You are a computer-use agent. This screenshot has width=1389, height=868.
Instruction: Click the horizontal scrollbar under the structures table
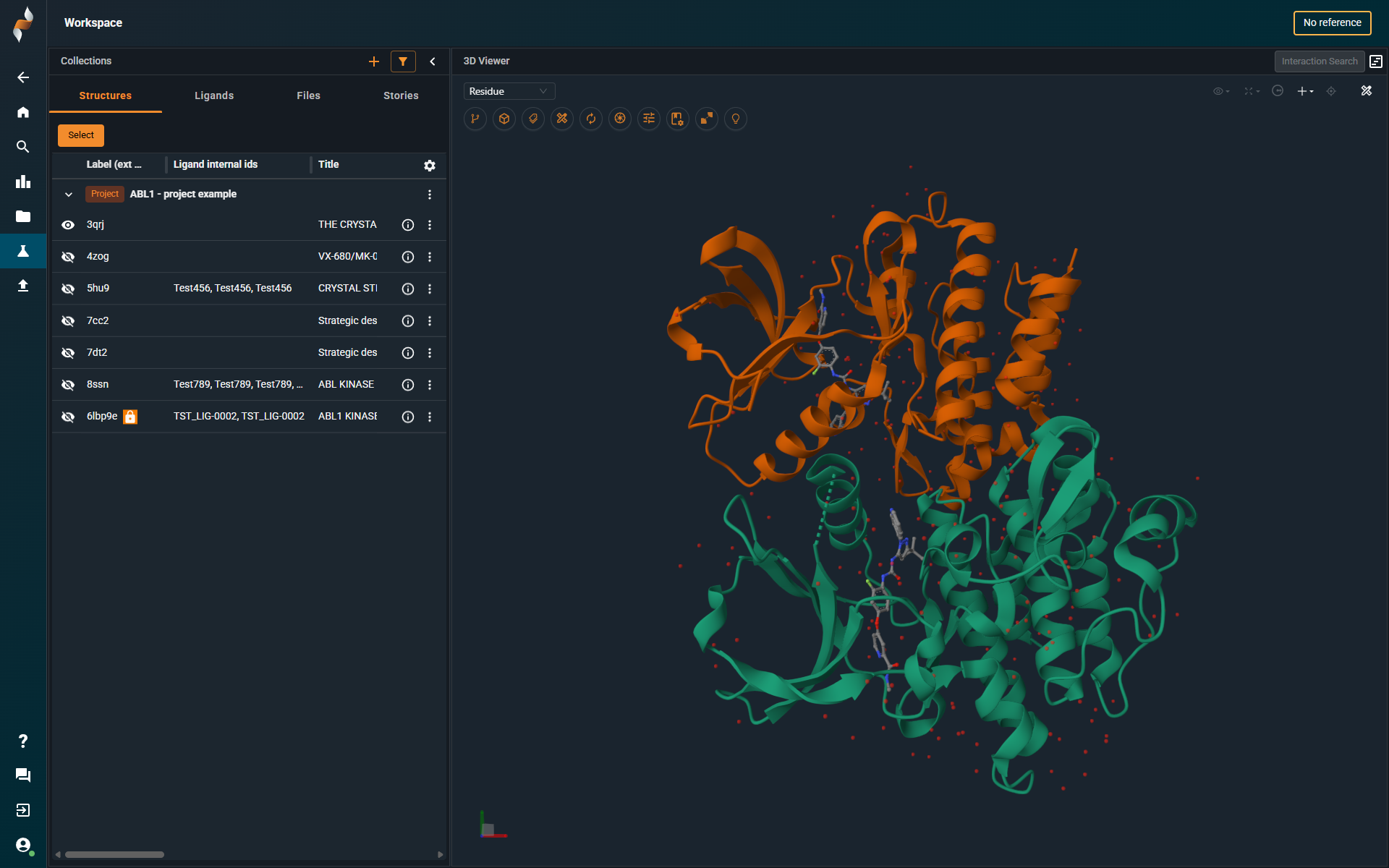[114, 854]
